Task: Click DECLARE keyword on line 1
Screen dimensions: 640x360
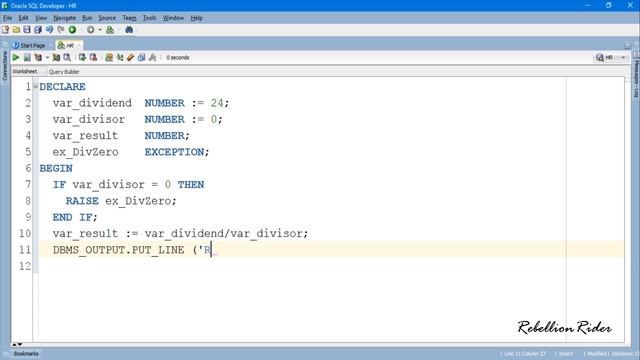Action: 62,87
